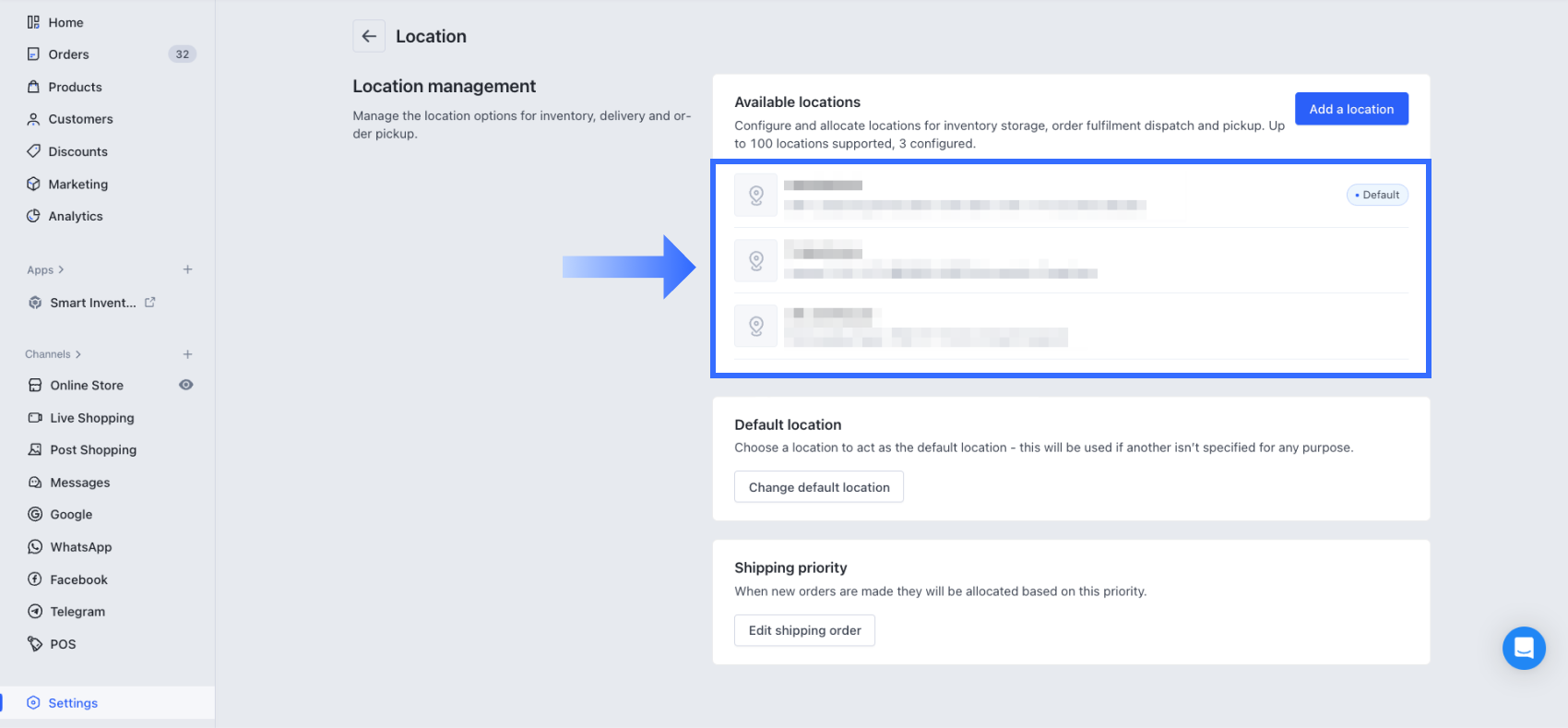Add a new app with plus icon
Viewport: 1568px width, 728px height.
(187, 269)
